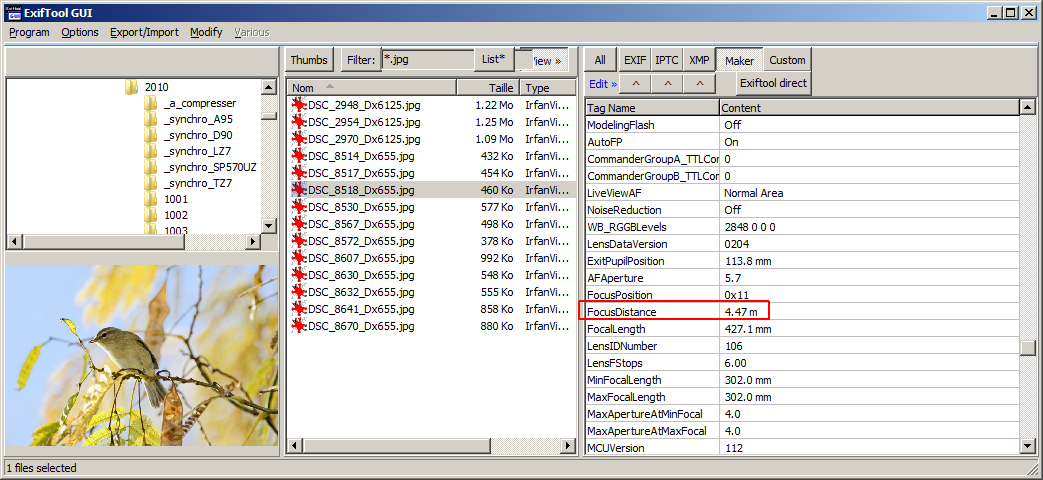The image size is (1043, 480).
Task: Select the LensIDNumber tag row
Action: click(x=802, y=346)
